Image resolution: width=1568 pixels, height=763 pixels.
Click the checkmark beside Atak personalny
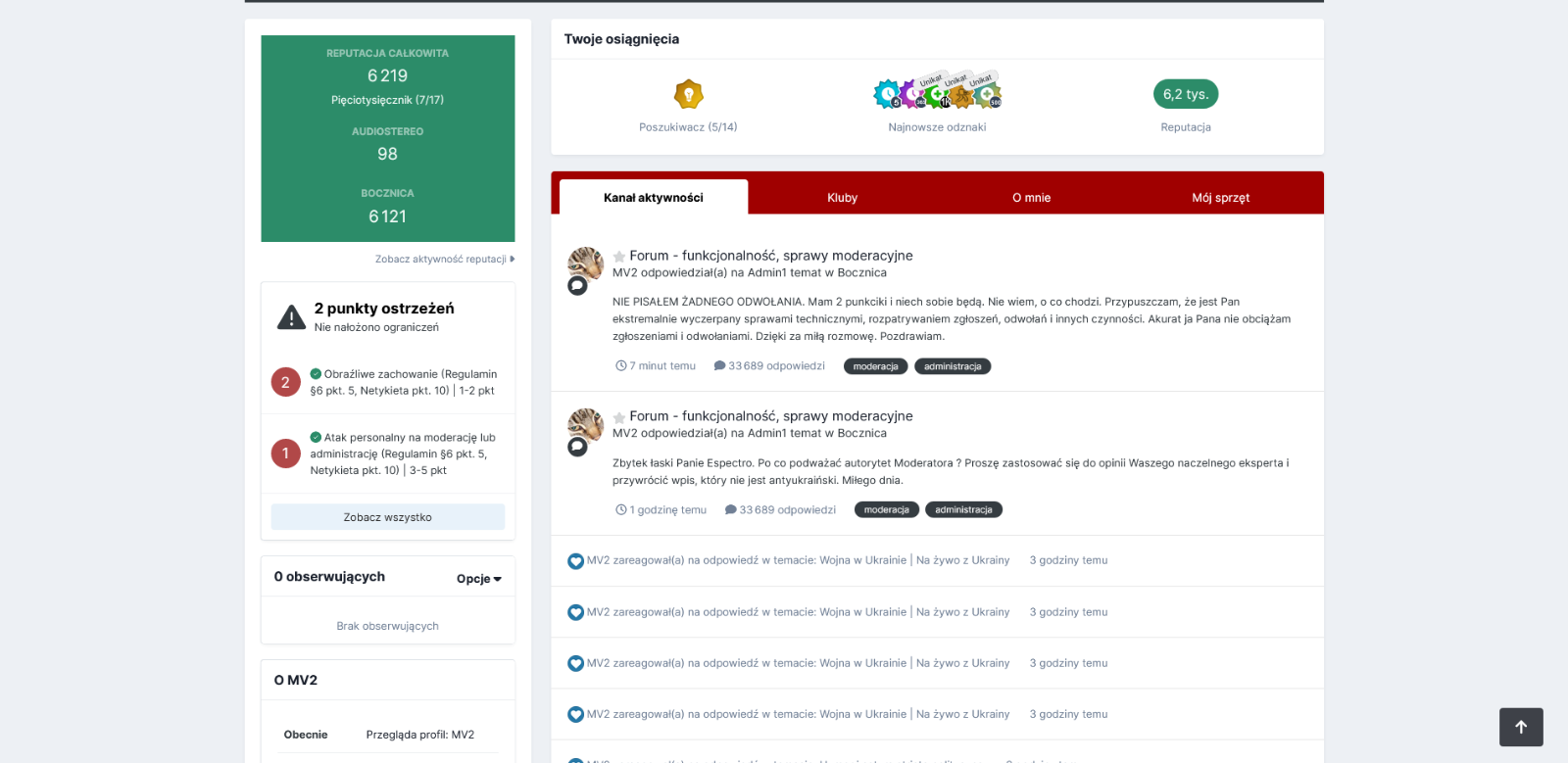pyautogui.click(x=316, y=438)
